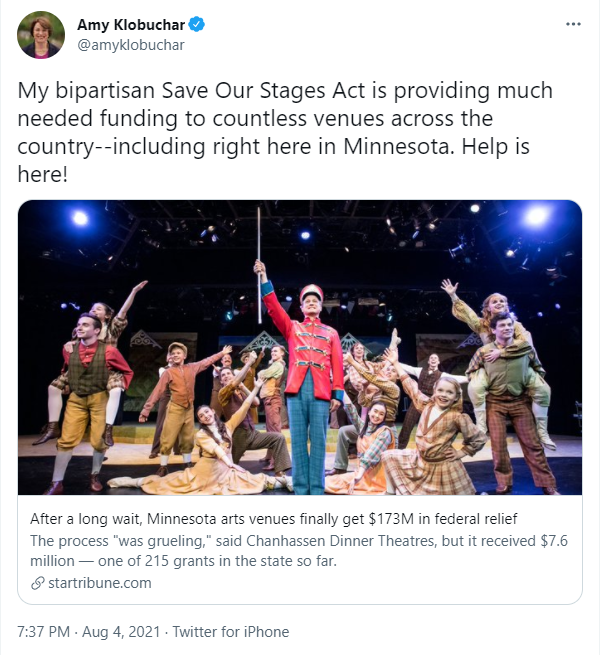This screenshot has width=603, height=655.
Task: Click Amy Klobuchar's profile avatar photo
Action: pyautogui.click(x=41, y=34)
